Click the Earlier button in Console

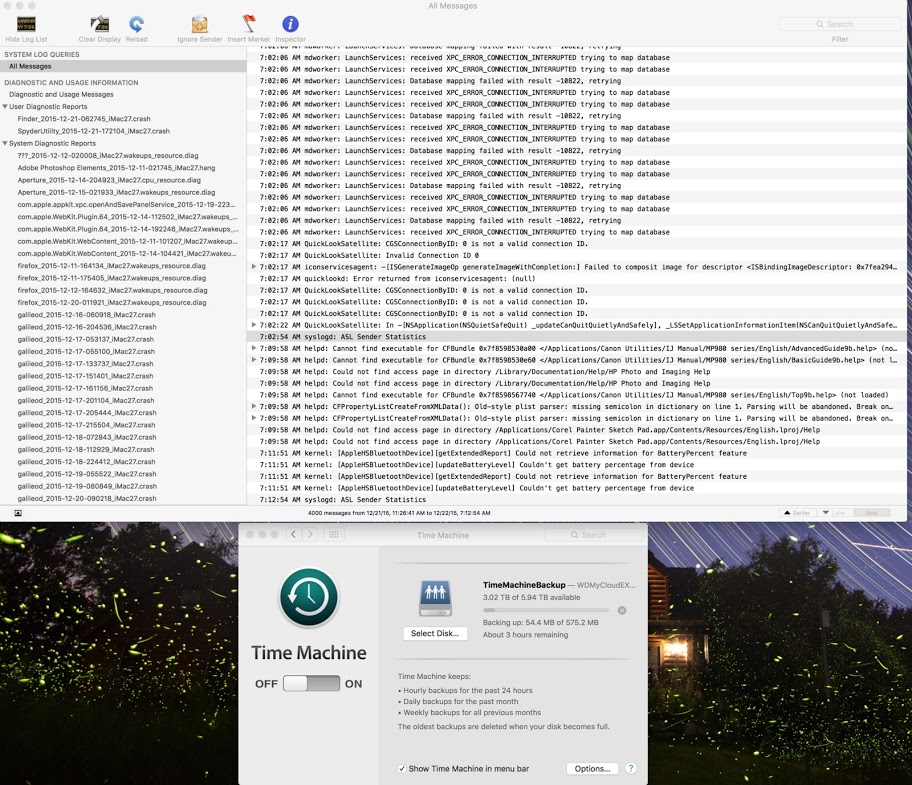(x=797, y=513)
